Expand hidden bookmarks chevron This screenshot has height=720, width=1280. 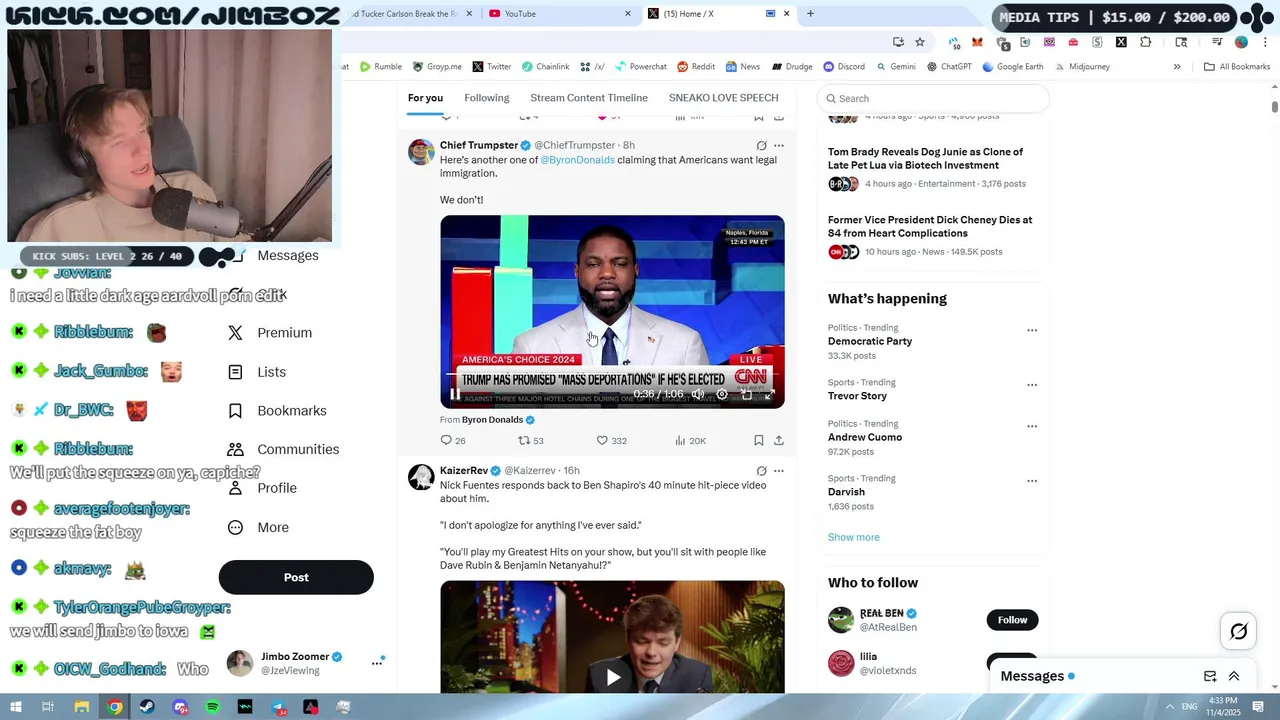coord(1177,67)
